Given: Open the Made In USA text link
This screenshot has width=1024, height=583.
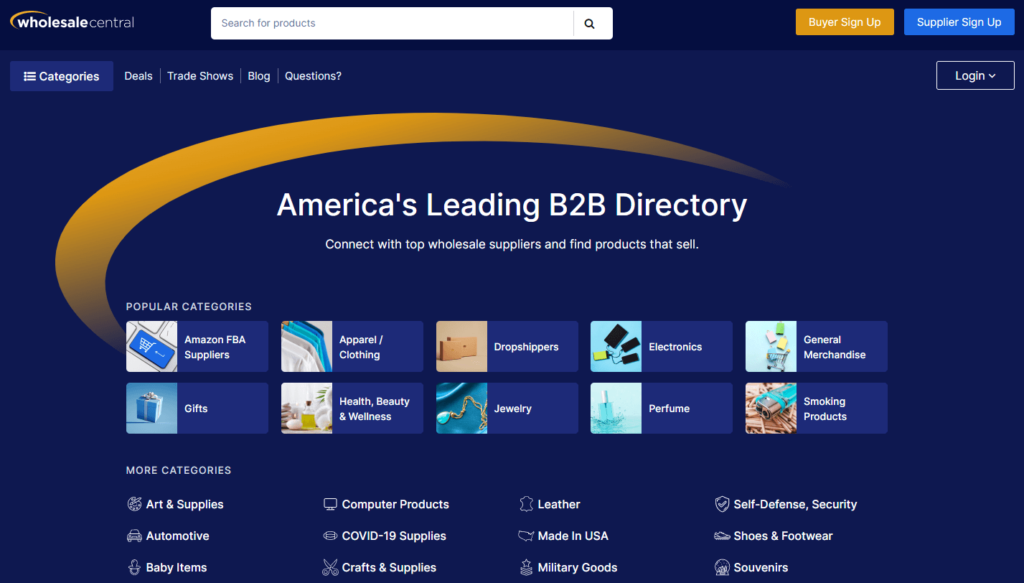Looking at the screenshot, I should click(573, 536).
